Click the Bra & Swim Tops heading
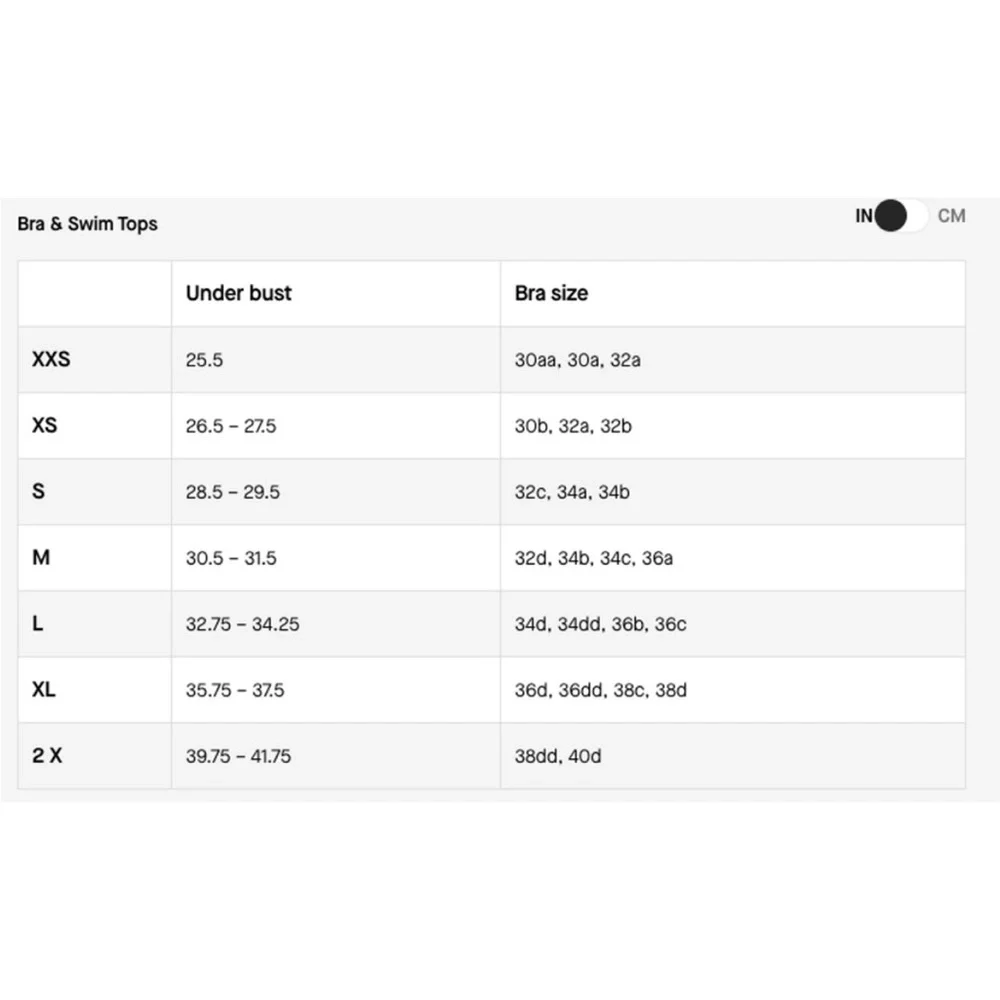 click(87, 224)
